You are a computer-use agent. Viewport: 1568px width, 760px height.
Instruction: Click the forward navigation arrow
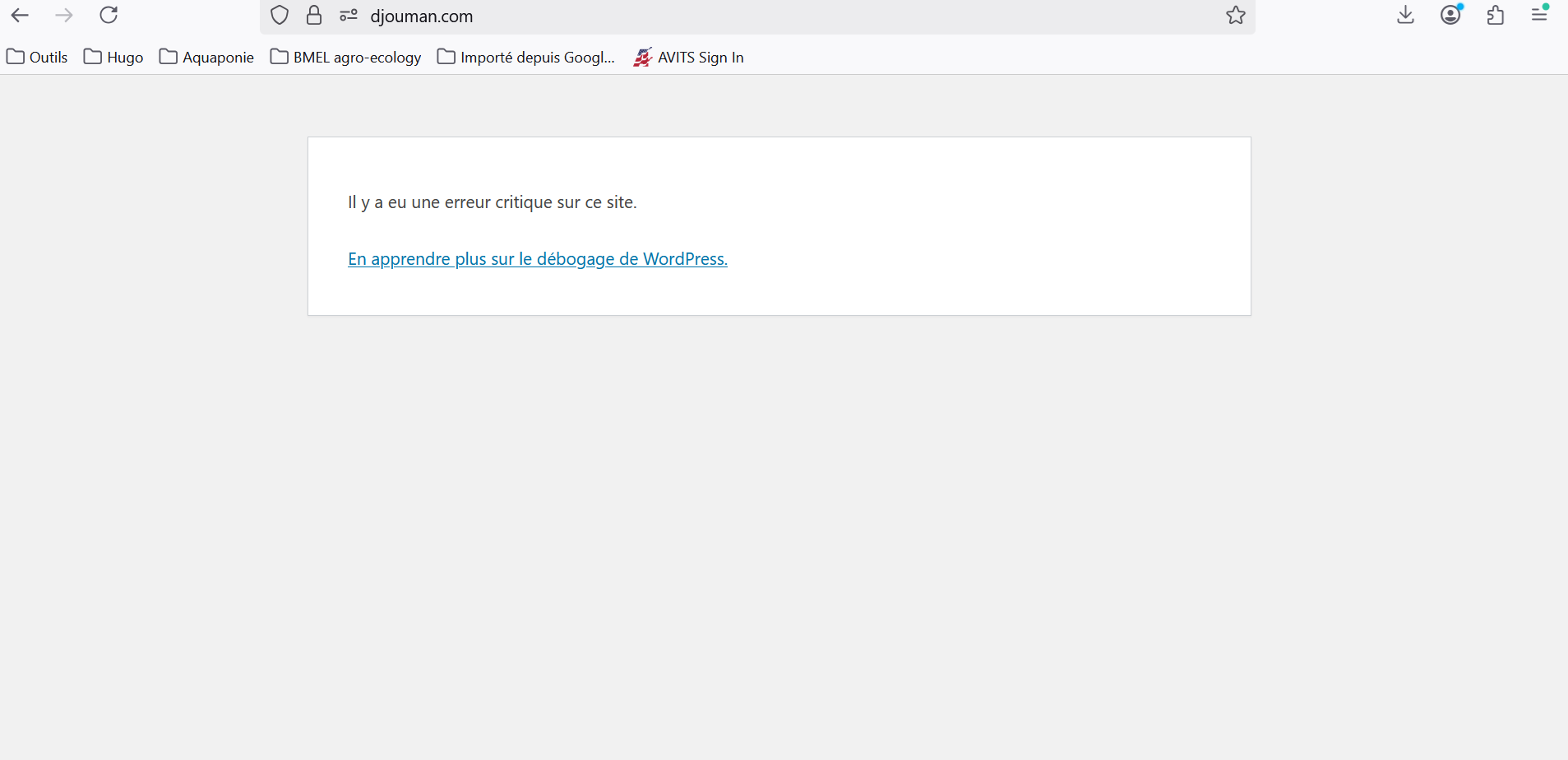click(64, 16)
